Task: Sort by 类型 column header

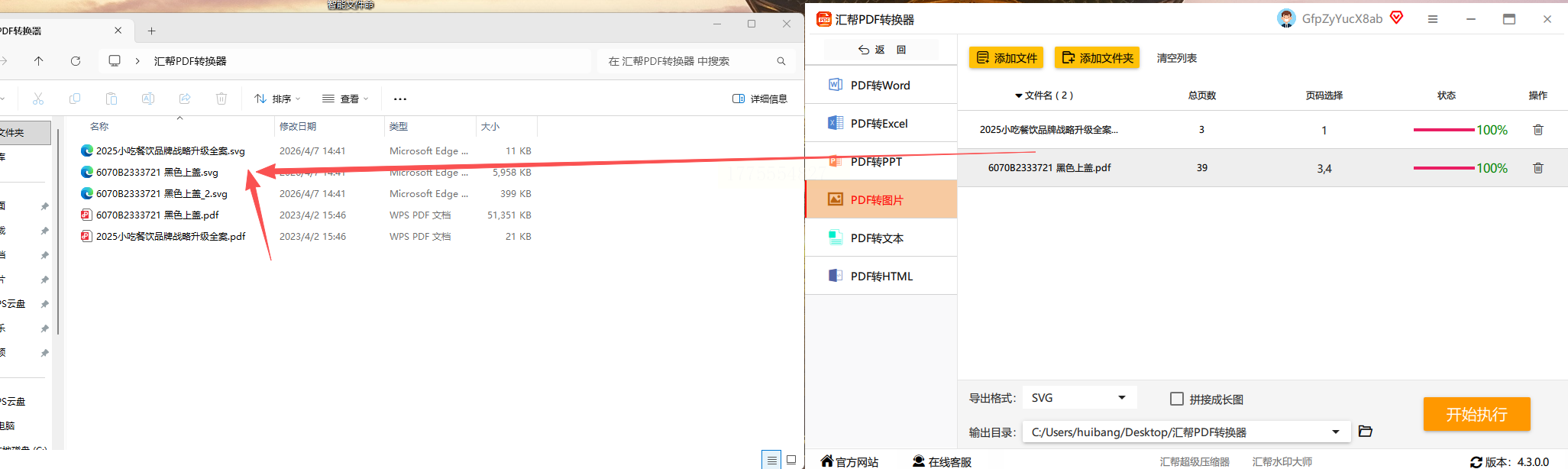Action: tap(399, 126)
